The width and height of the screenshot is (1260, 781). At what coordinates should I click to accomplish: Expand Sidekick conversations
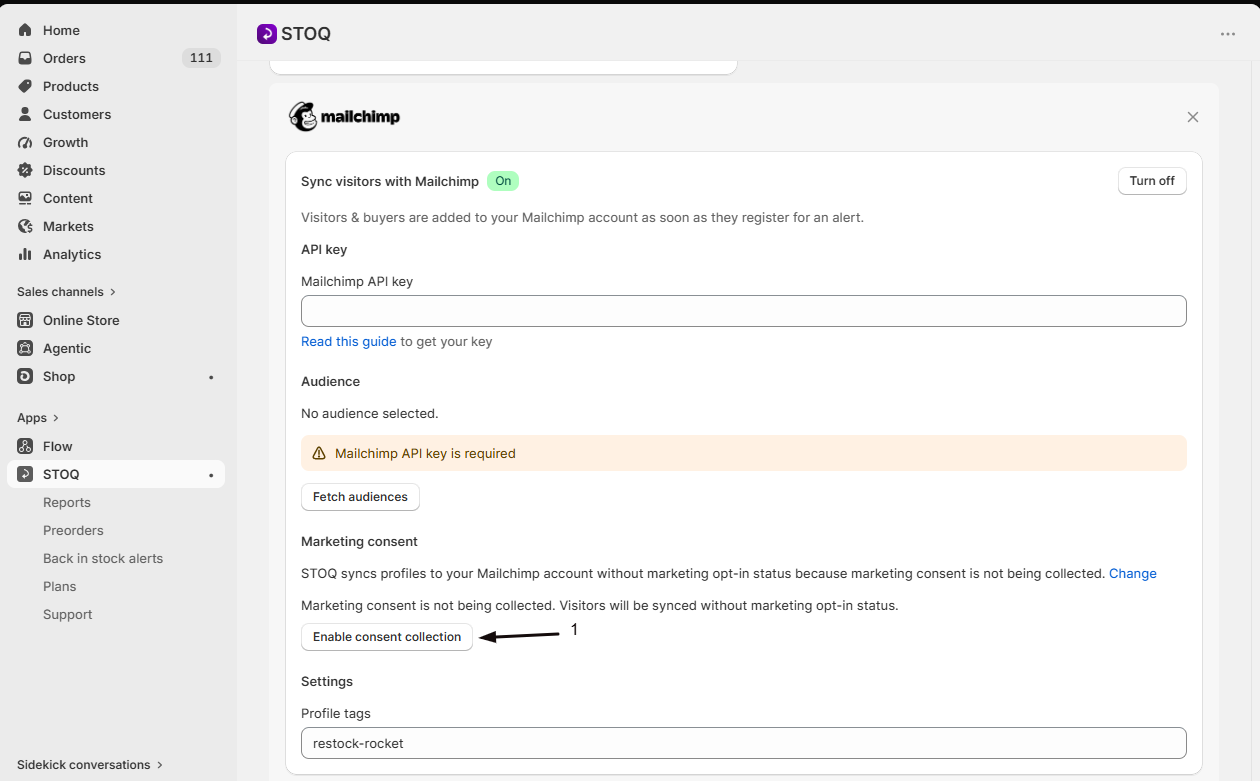(90, 765)
